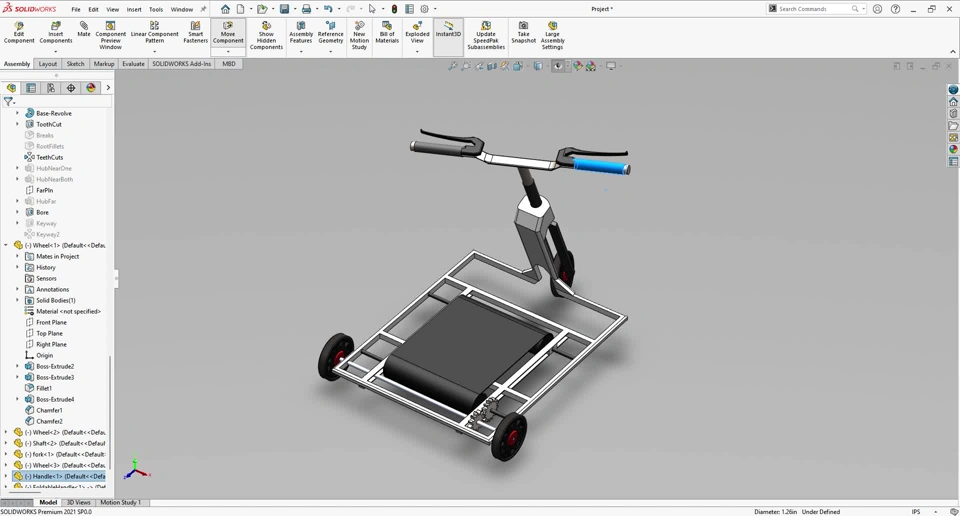The width and height of the screenshot is (960, 516).
Task: Open Appearances tab in task pane
Action: click(953, 149)
